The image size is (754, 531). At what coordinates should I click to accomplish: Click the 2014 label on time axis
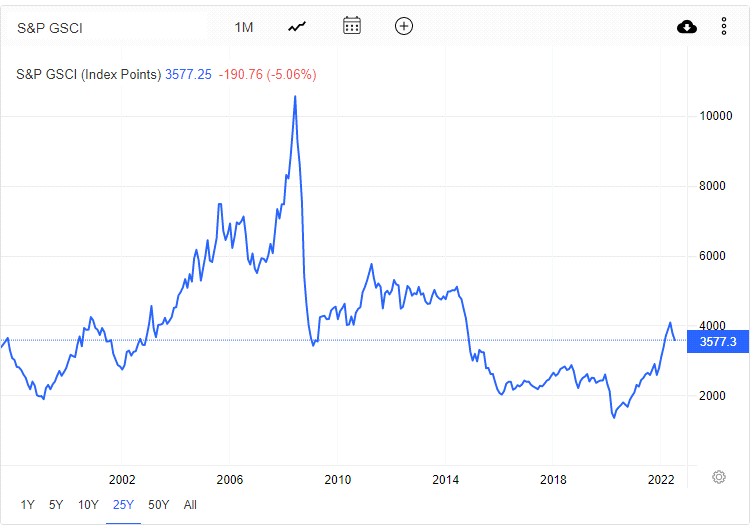tap(446, 478)
